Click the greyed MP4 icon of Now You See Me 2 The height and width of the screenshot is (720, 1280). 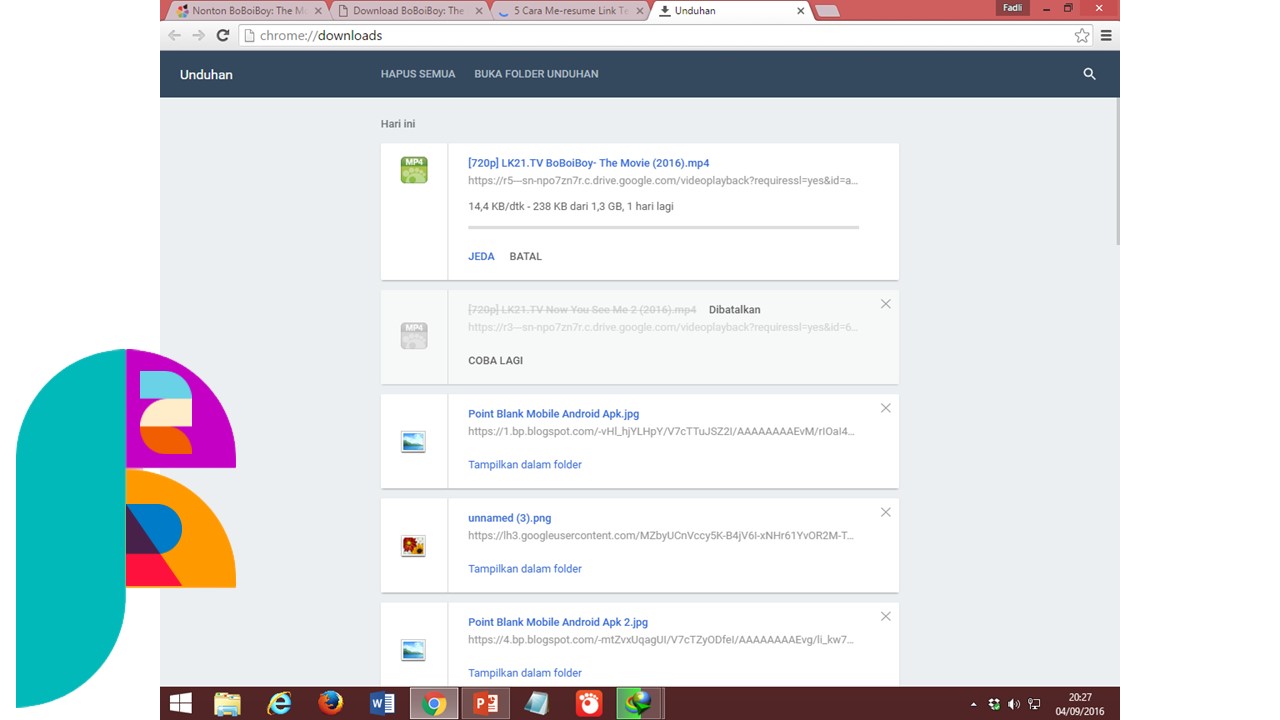point(414,335)
